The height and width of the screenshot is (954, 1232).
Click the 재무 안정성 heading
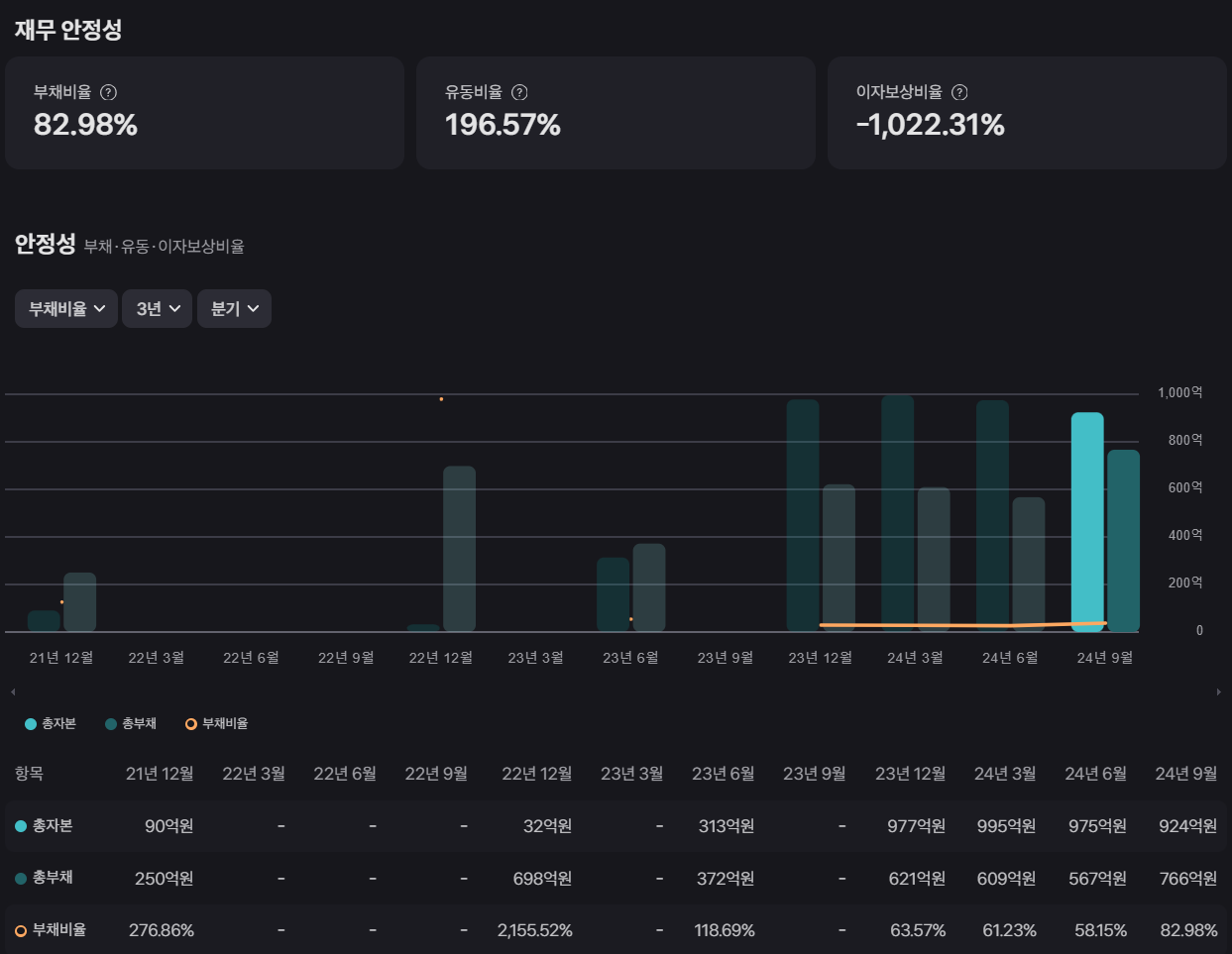pyautogui.click(x=68, y=30)
